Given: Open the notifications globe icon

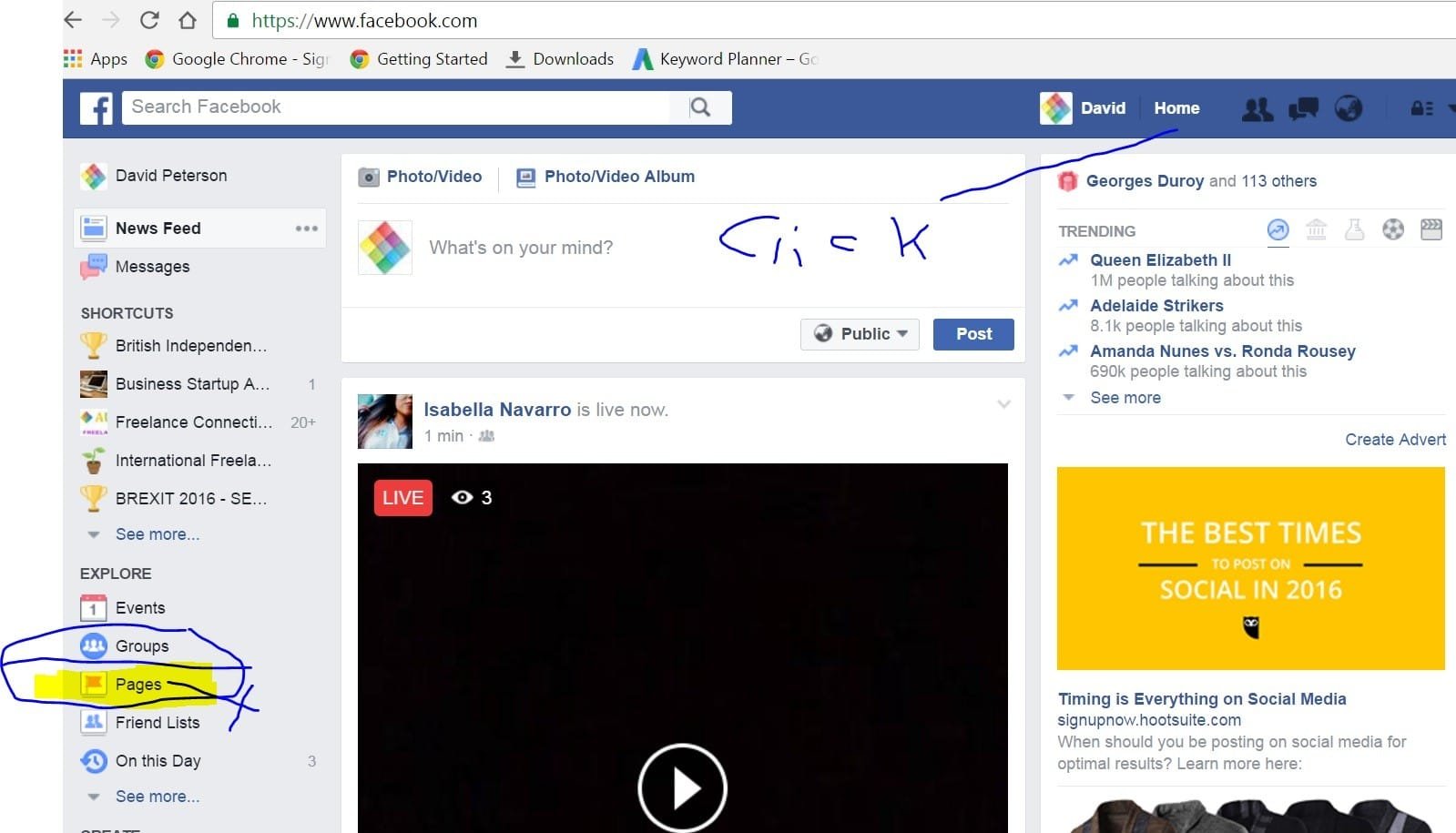Looking at the screenshot, I should coord(1349,108).
